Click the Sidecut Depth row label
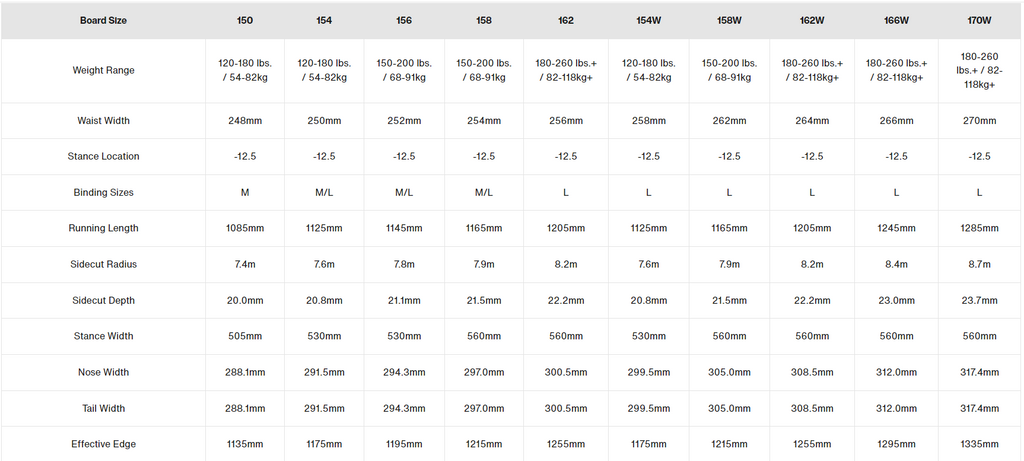The image size is (1024, 461). pos(103,300)
